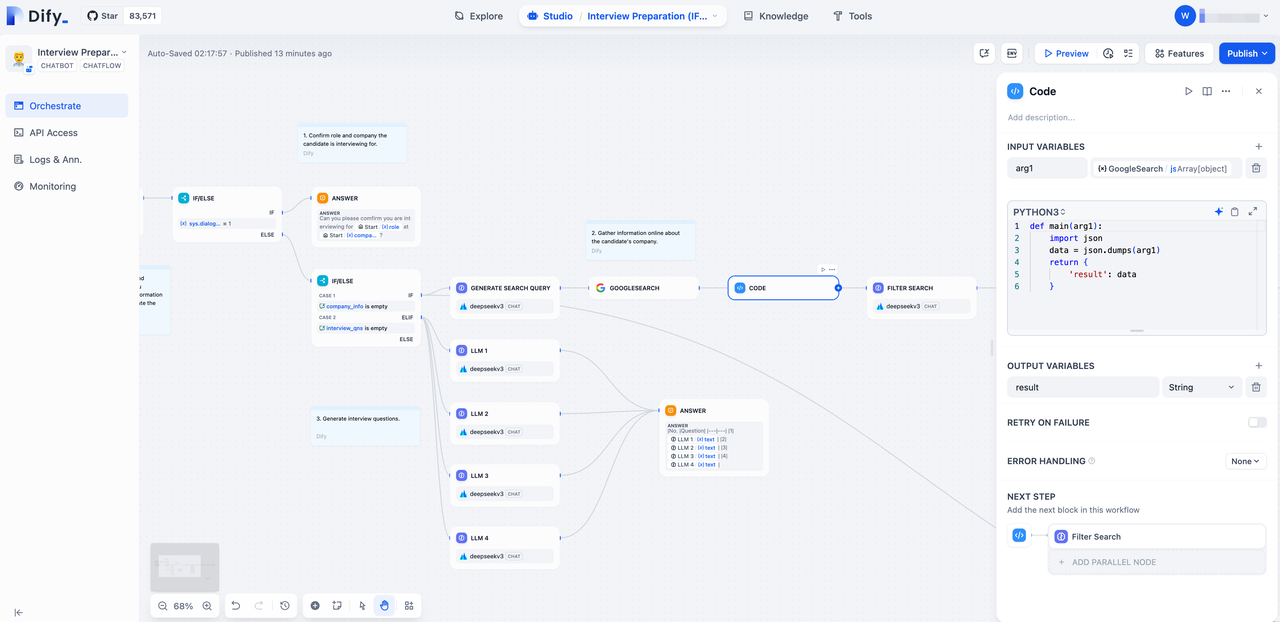Screen dimensions: 1280x622
Task: Activate the hand mode pan tool
Action: tap(385, 606)
